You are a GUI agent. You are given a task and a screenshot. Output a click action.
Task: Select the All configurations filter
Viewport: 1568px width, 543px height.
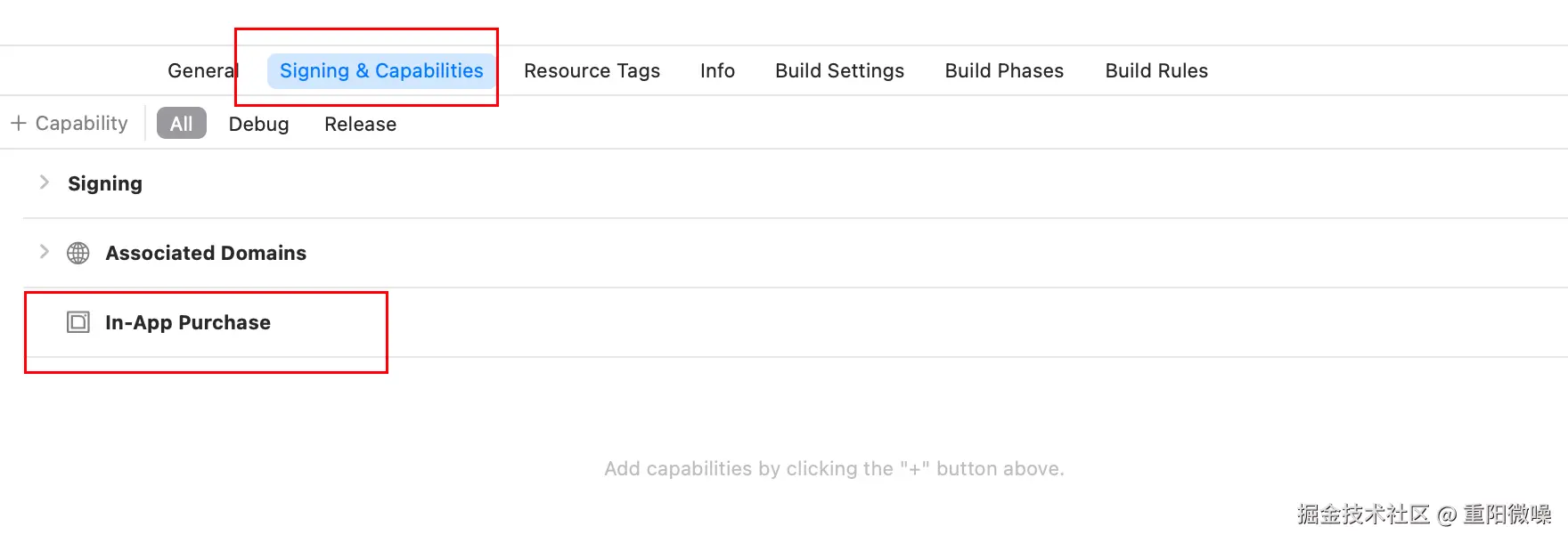pos(181,124)
